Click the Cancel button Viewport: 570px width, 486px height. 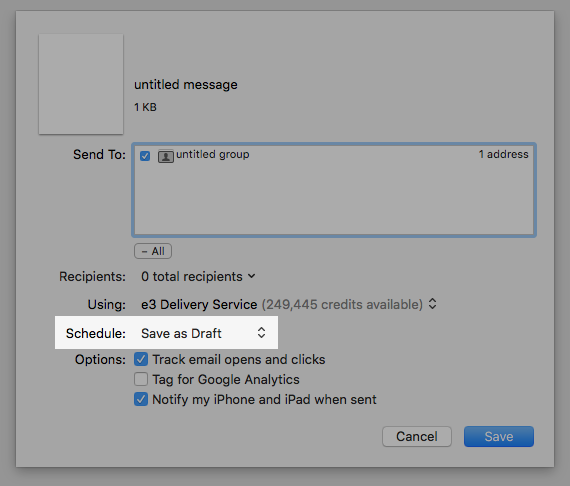[417, 436]
